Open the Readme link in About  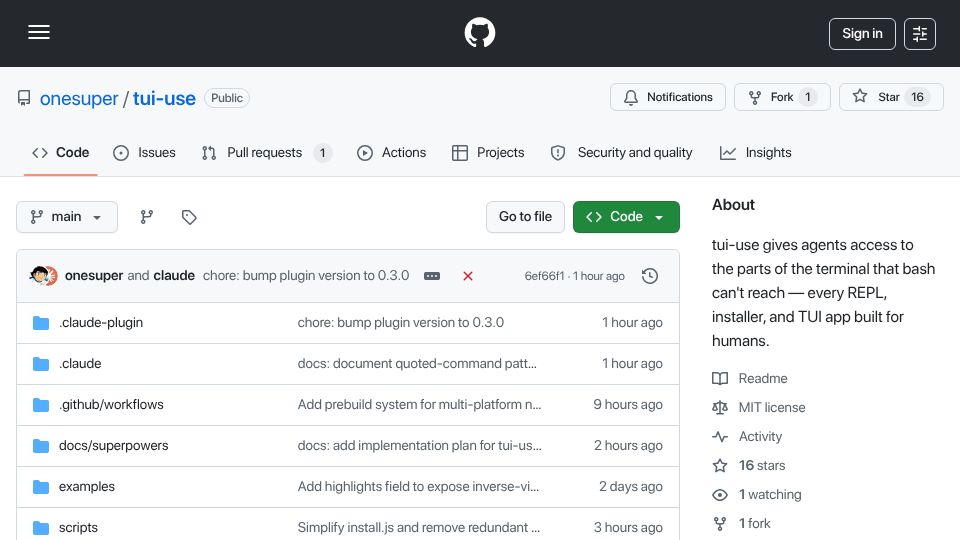coord(763,378)
